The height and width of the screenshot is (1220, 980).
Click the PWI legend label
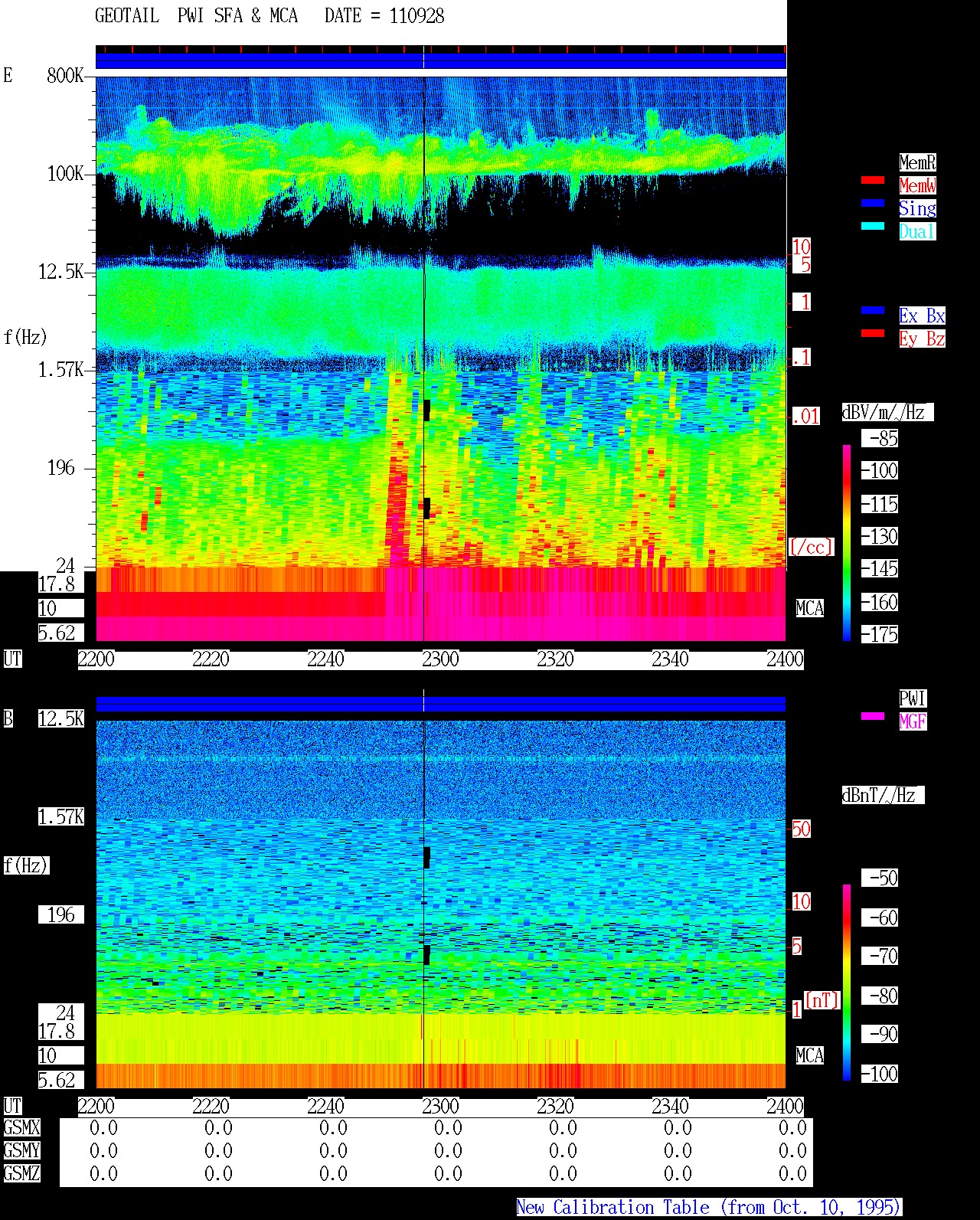click(x=913, y=698)
